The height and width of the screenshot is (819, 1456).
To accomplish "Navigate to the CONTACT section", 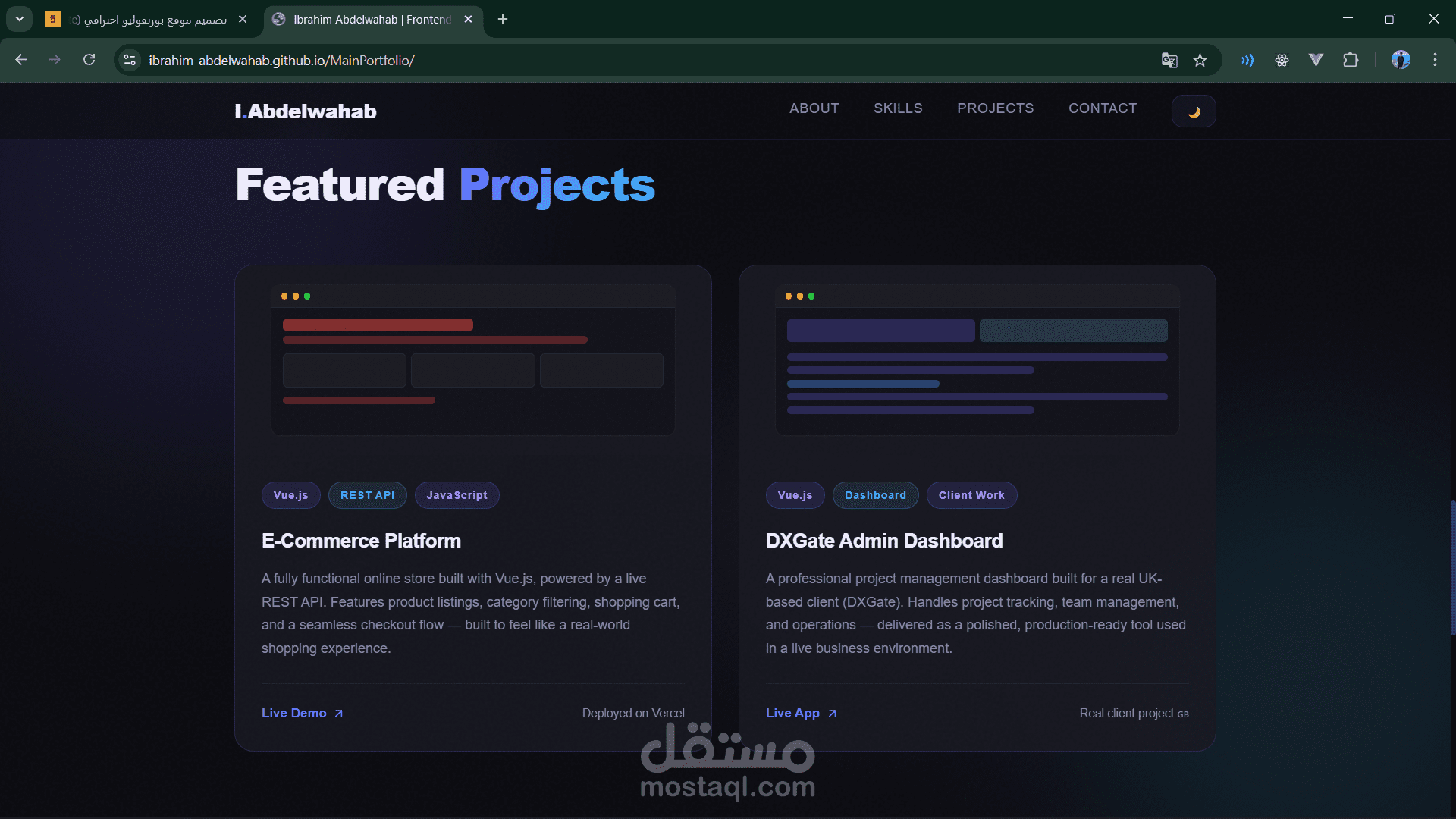I will [x=1102, y=108].
